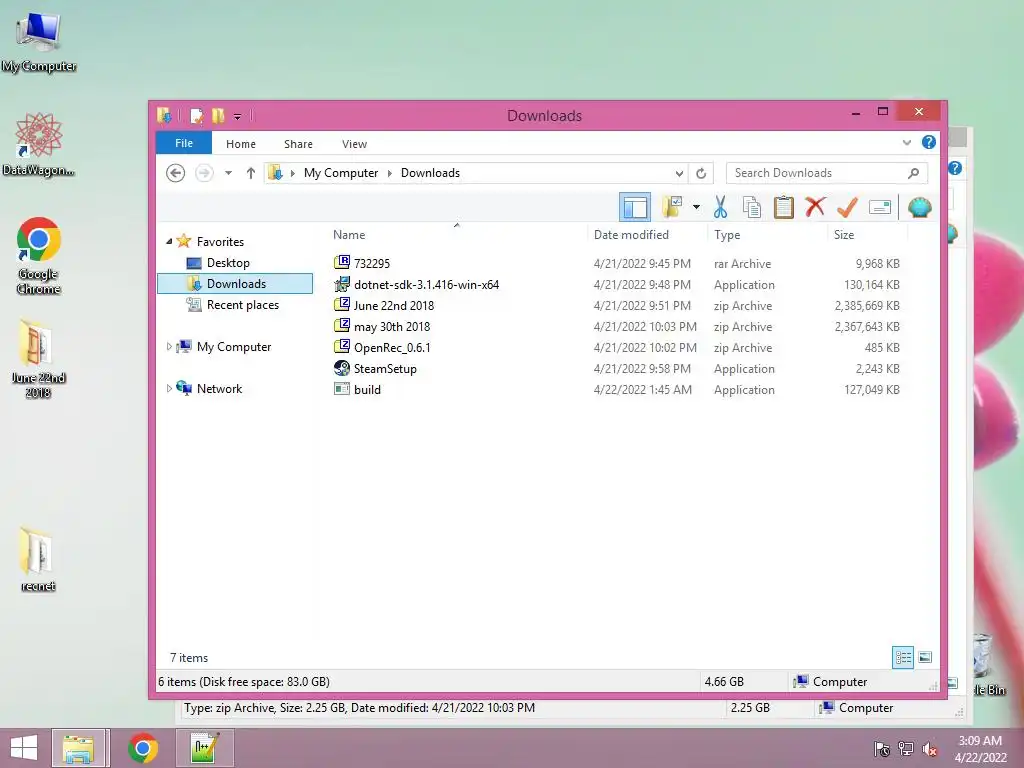The width and height of the screenshot is (1024, 768).
Task: Click the Rename icon in toolbar
Action: coord(880,208)
